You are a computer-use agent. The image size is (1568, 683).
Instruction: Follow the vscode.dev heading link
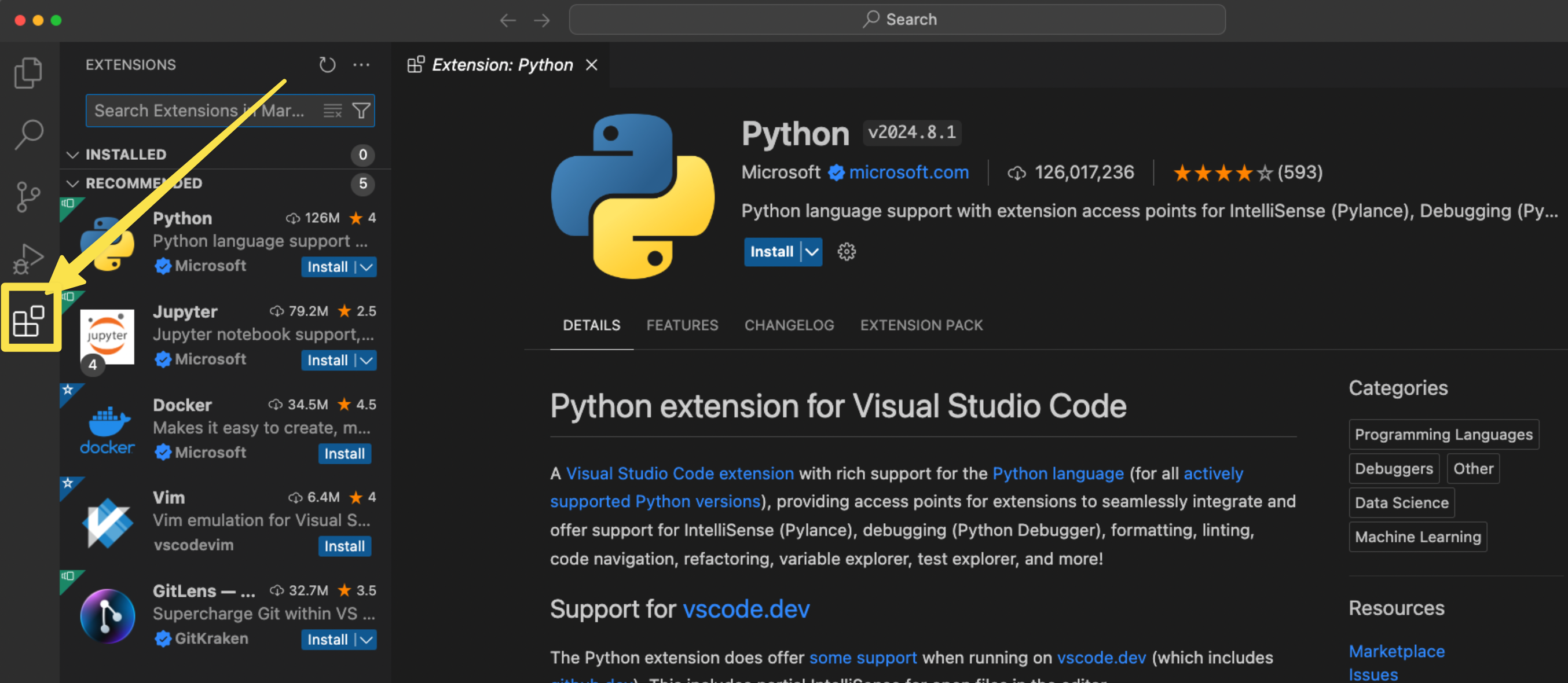(x=746, y=609)
